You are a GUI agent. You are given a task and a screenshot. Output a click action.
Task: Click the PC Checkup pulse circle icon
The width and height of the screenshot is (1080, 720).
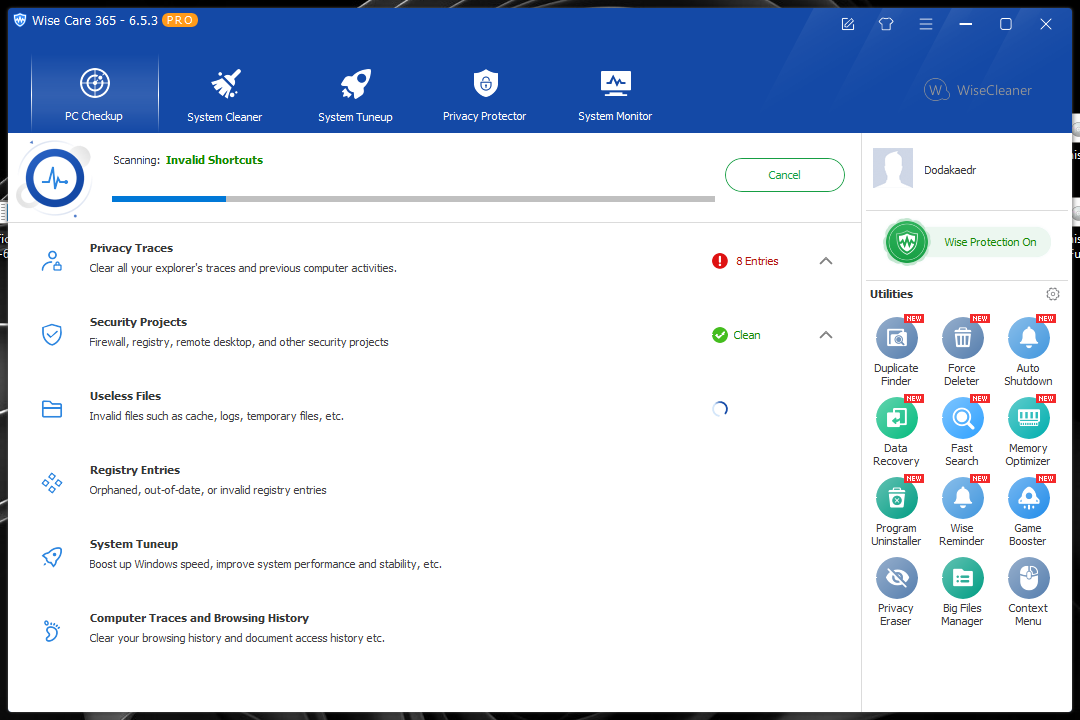(x=55, y=179)
